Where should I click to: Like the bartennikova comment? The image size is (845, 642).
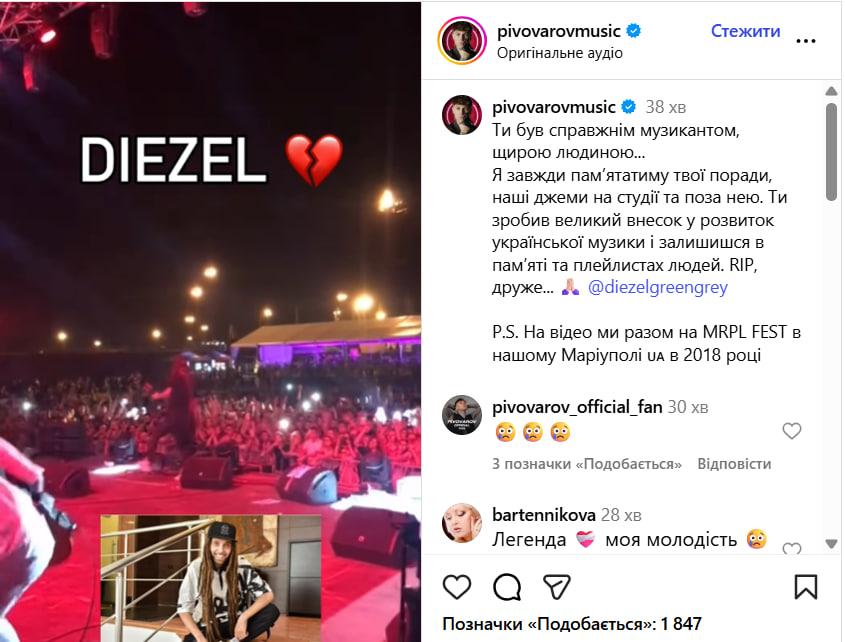[x=792, y=549]
